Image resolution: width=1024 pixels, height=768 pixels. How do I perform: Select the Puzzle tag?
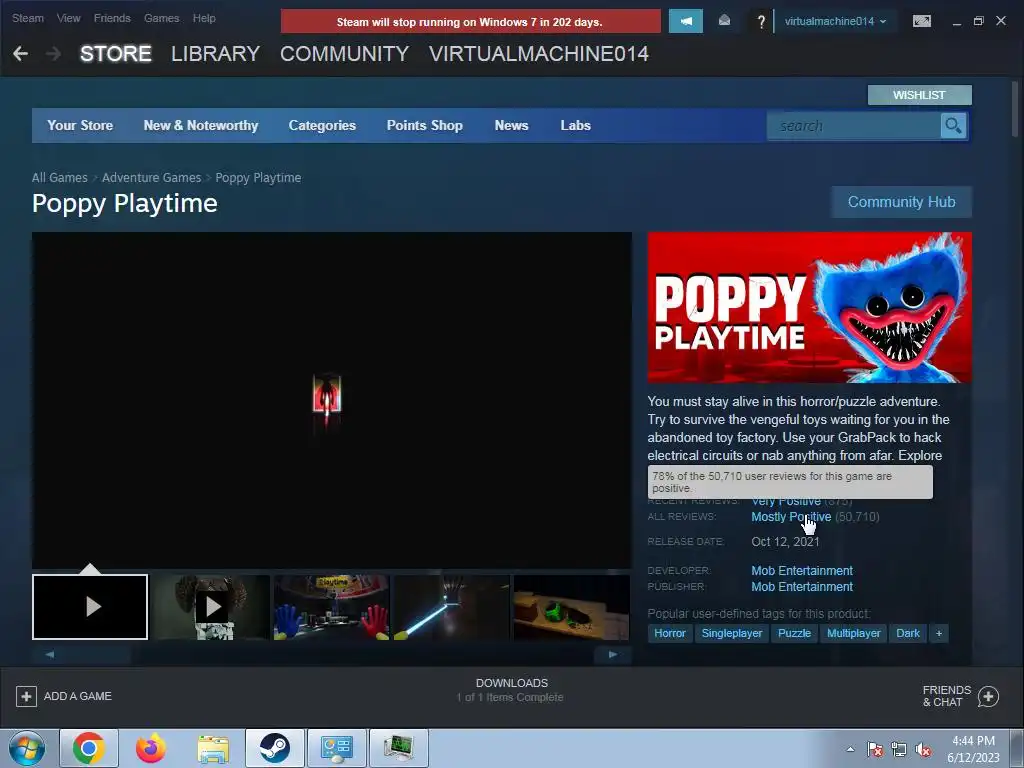[x=794, y=633]
